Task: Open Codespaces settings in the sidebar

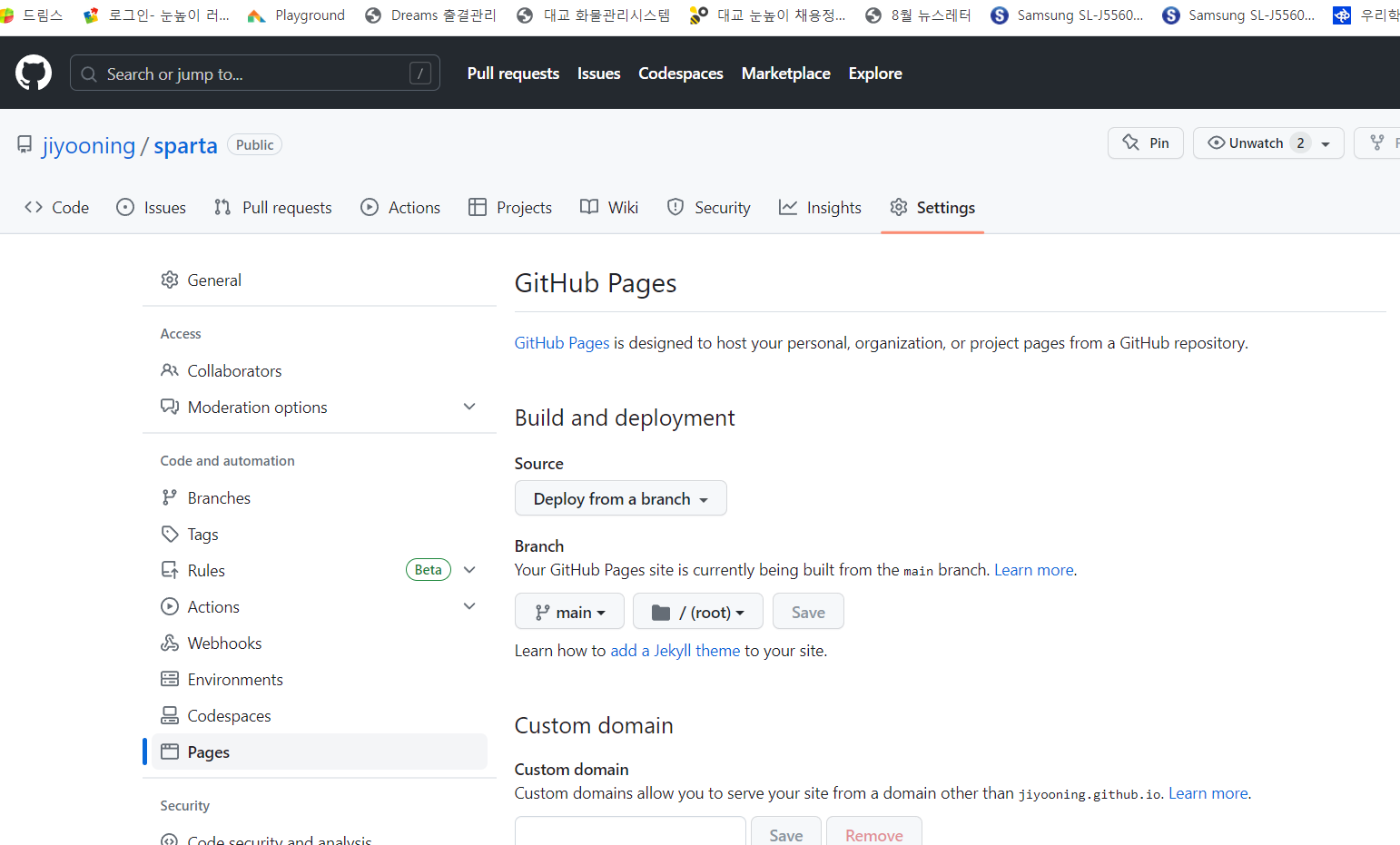Action: click(320, 716)
